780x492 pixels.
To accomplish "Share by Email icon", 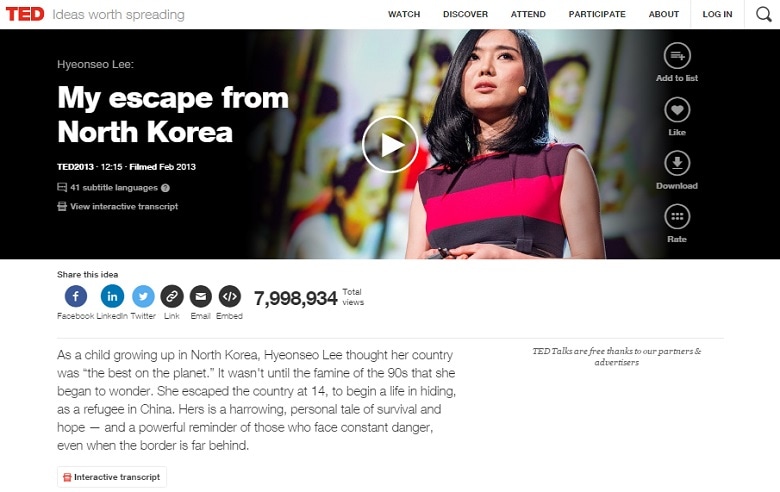I will (x=200, y=296).
